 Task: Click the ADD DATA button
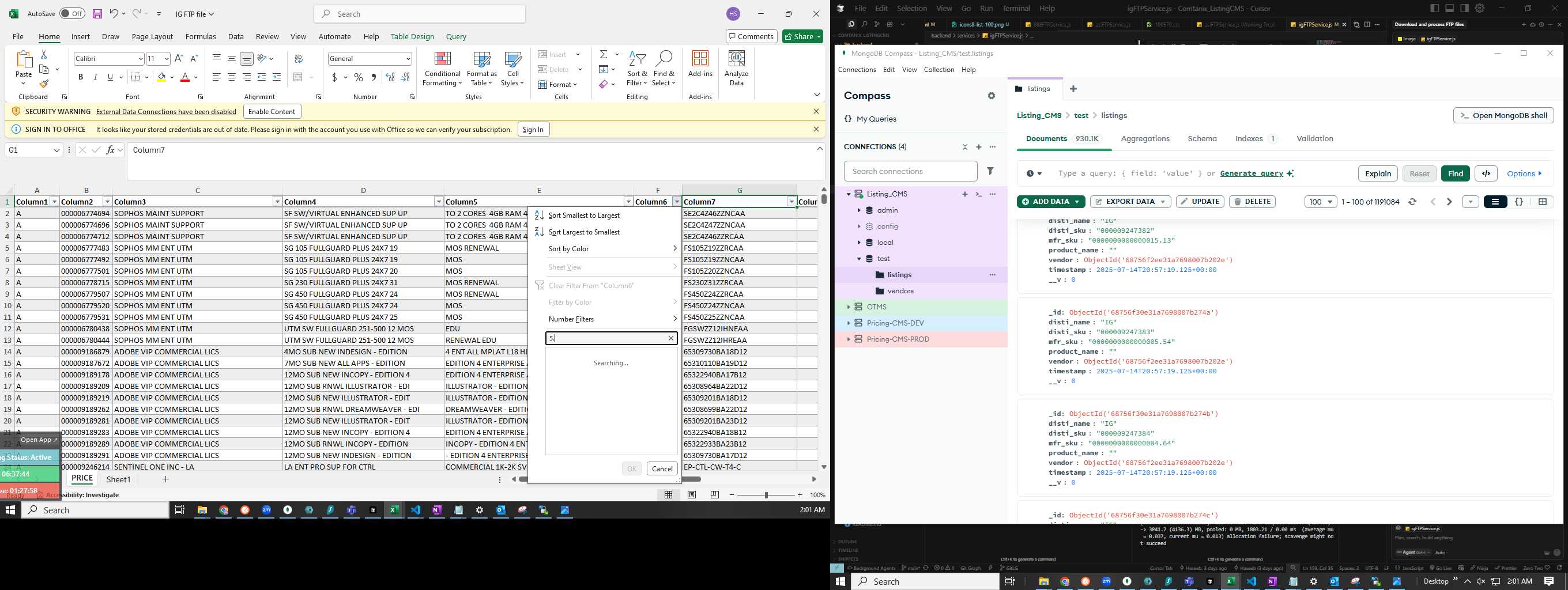coord(1050,202)
